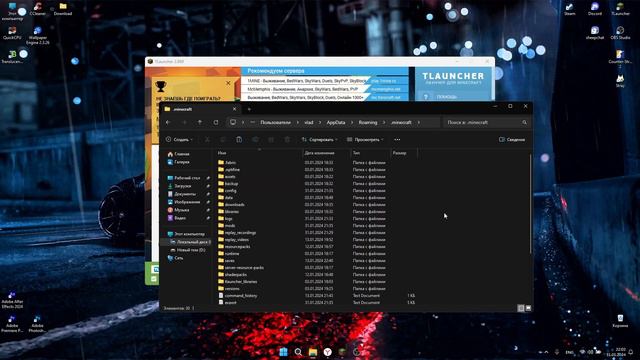This screenshot has width=640, height=360.
Task: Open sheepchat desktop shortcut
Action: (595, 33)
